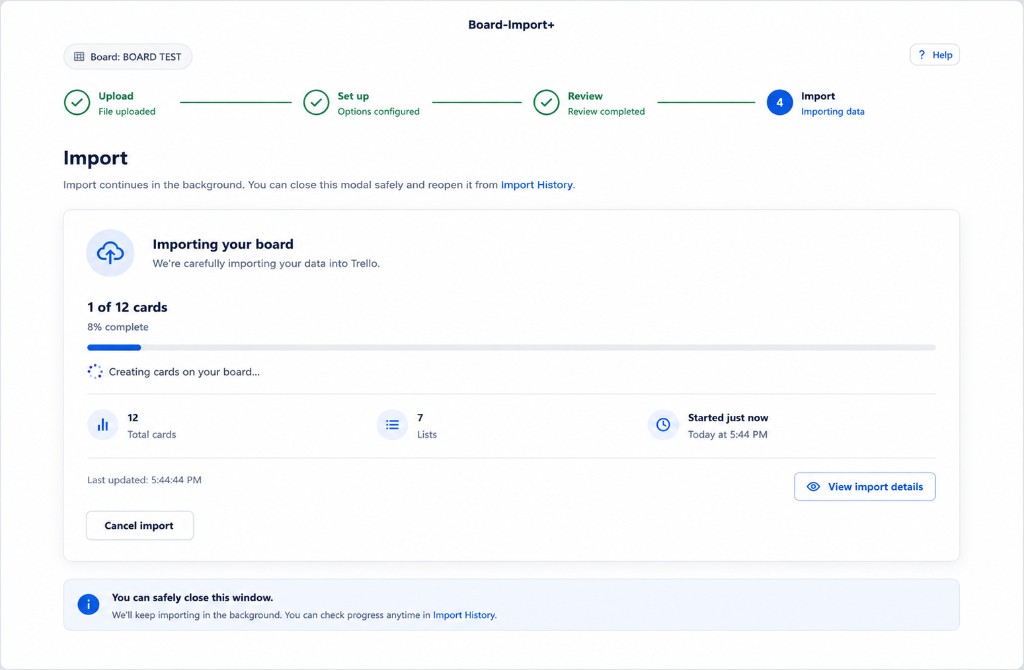Viewport: 1024px width, 670px height.
Task: Click the "Importing your board" heading
Action: (x=223, y=244)
